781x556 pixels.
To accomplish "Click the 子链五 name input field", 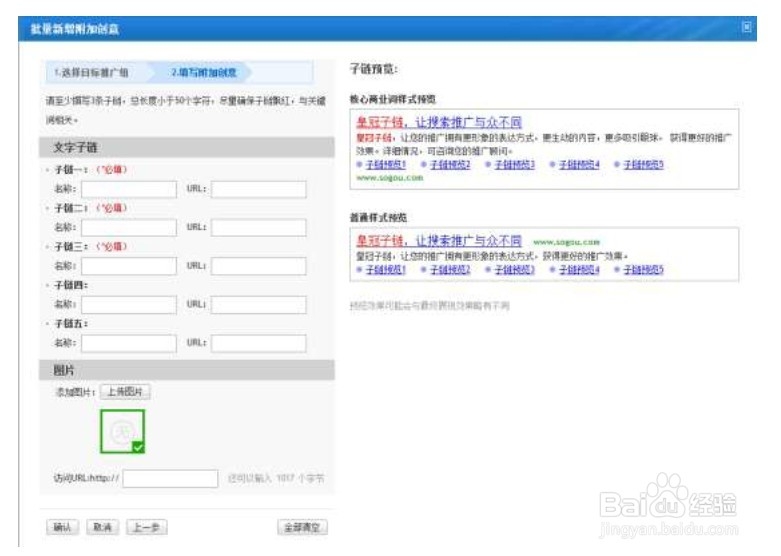I will pos(129,343).
